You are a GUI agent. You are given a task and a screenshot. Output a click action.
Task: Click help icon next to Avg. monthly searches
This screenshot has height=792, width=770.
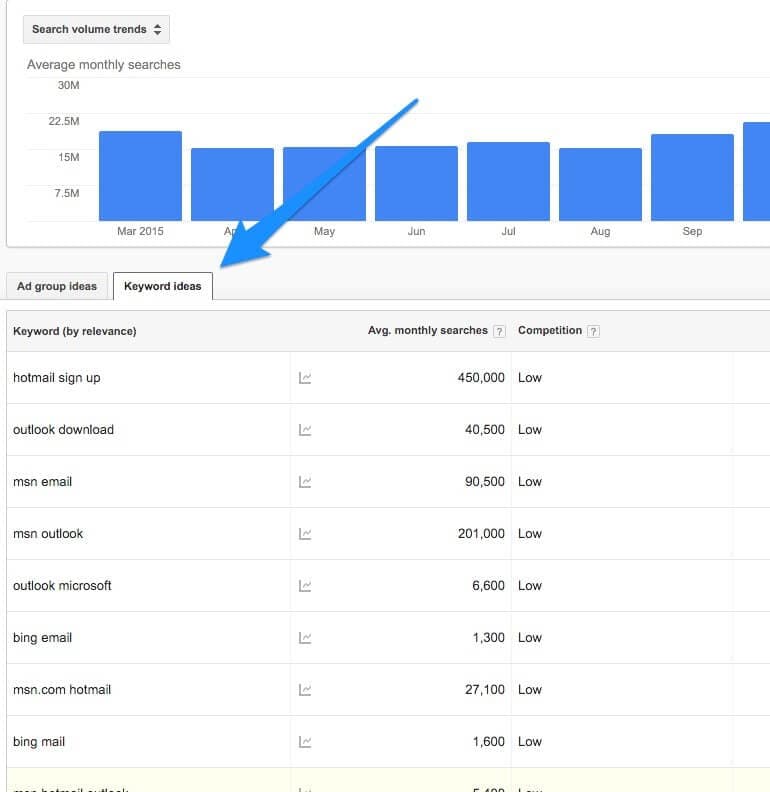(x=499, y=331)
